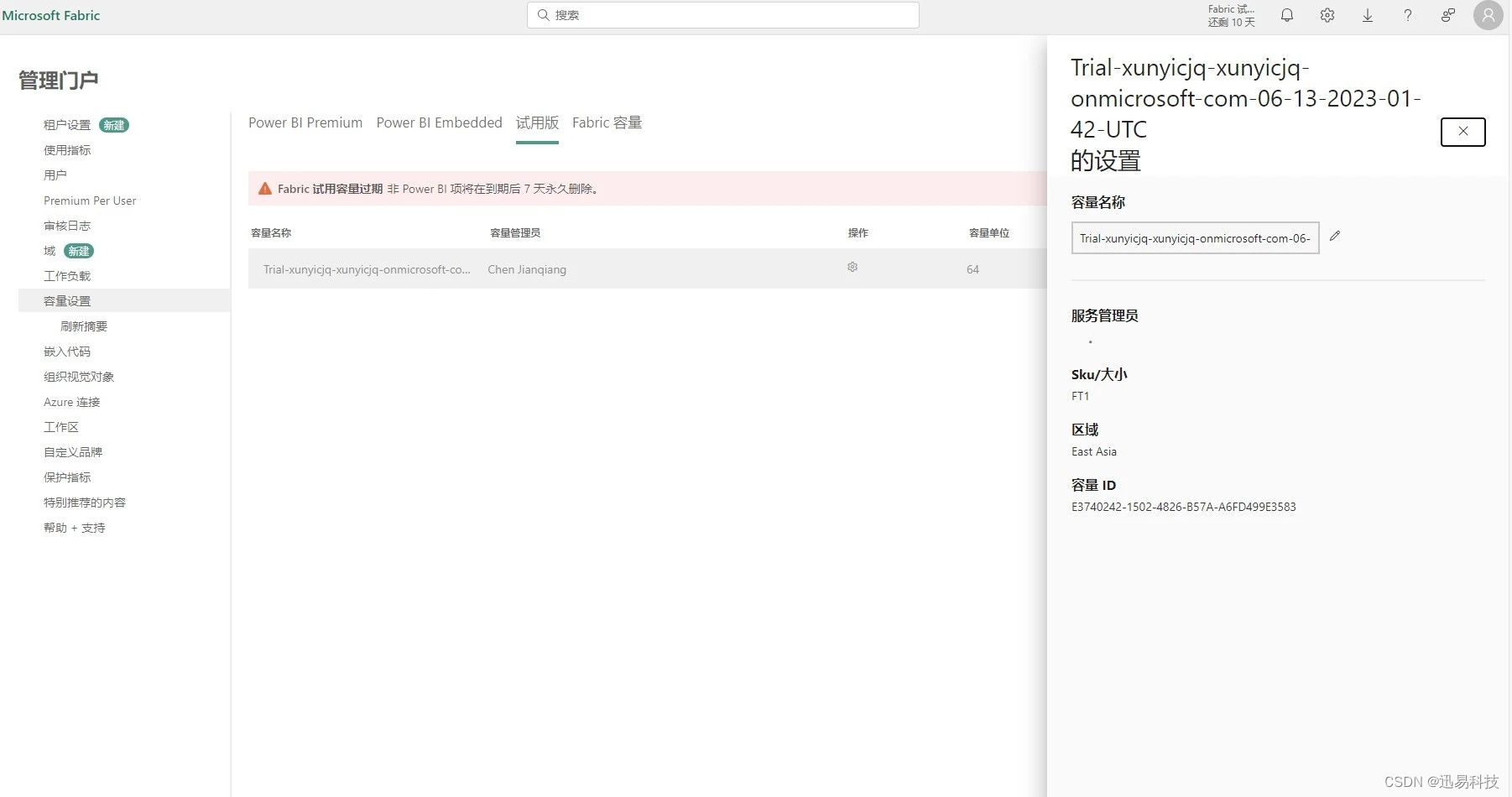Screen dimensions: 1512x797
Task: Click the Microsoft Fabric logo text
Action: 51,15
